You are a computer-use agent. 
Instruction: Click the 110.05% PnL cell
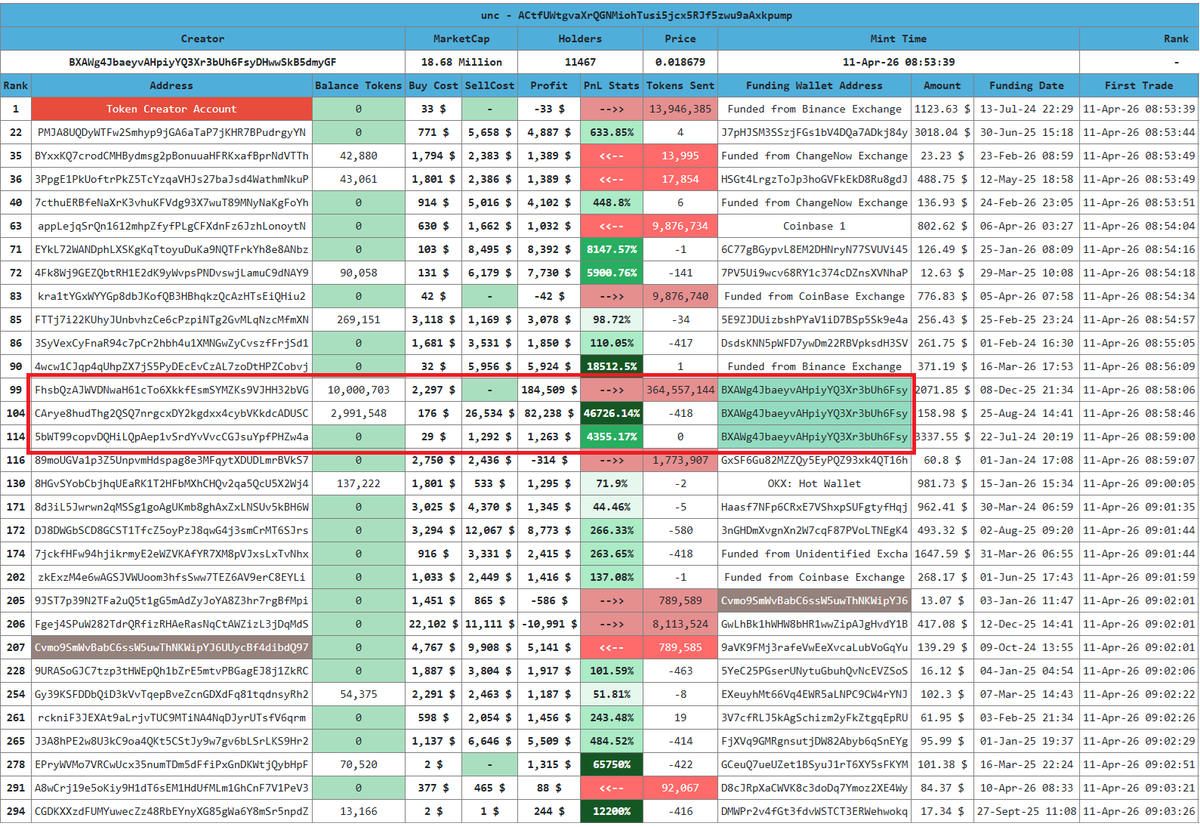612,343
